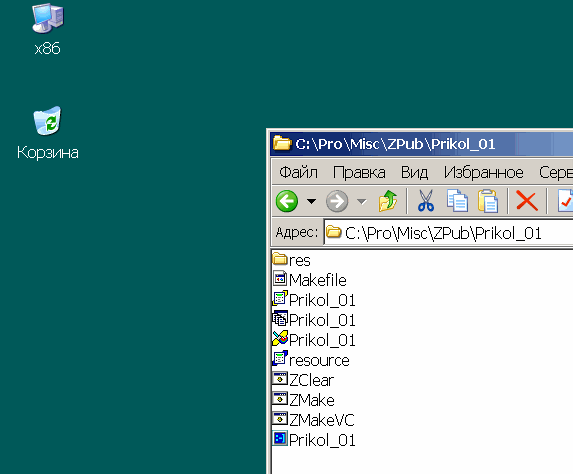Select the resource file icon
Image resolution: width=573 pixels, height=474 pixels.
[280, 359]
